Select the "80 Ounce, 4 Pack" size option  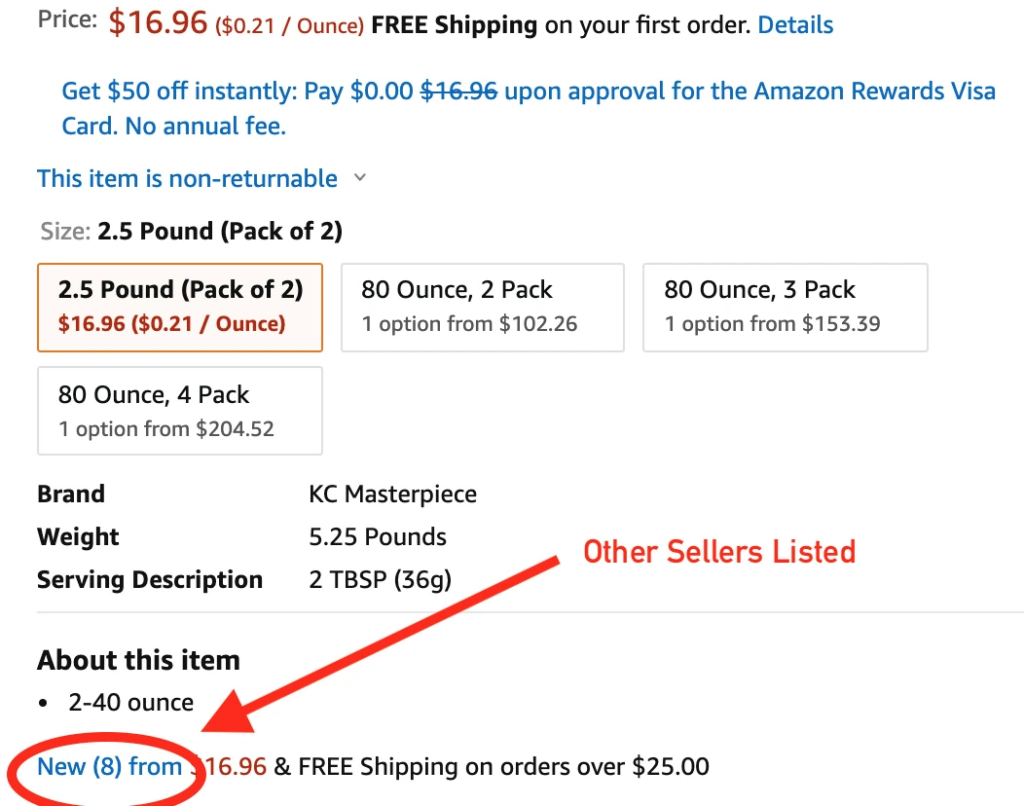coord(180,410)
